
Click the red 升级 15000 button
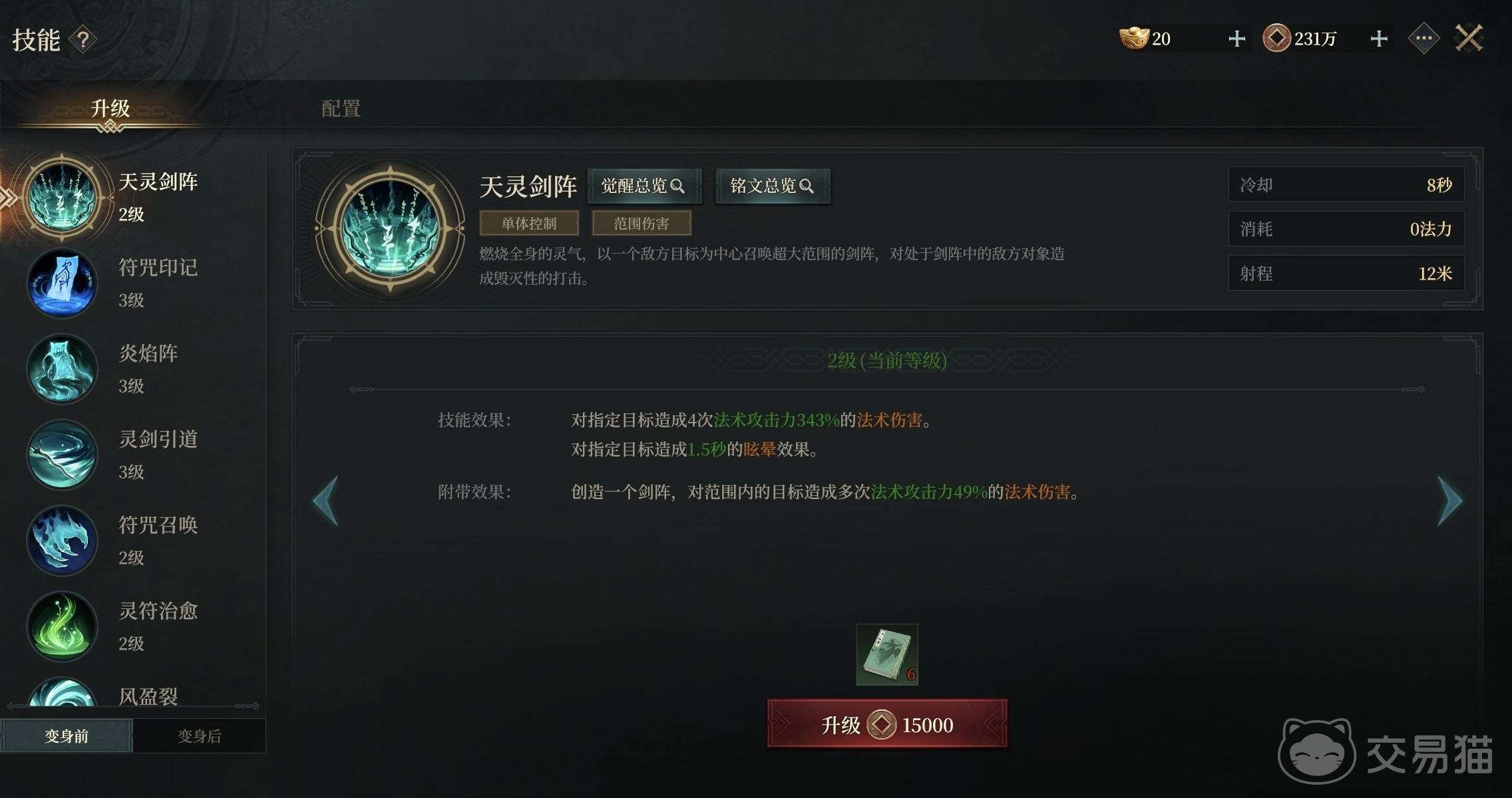(x=887, y=724)
